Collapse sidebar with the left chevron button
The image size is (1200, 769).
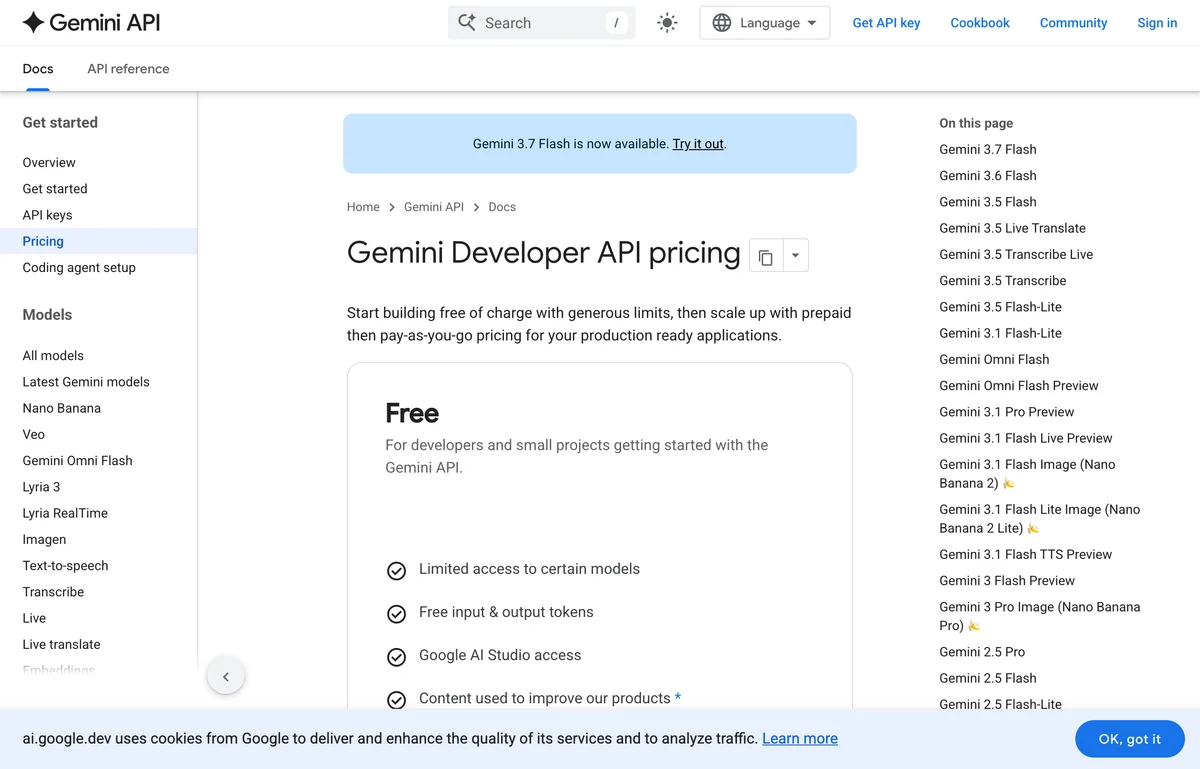coord(226,677)
